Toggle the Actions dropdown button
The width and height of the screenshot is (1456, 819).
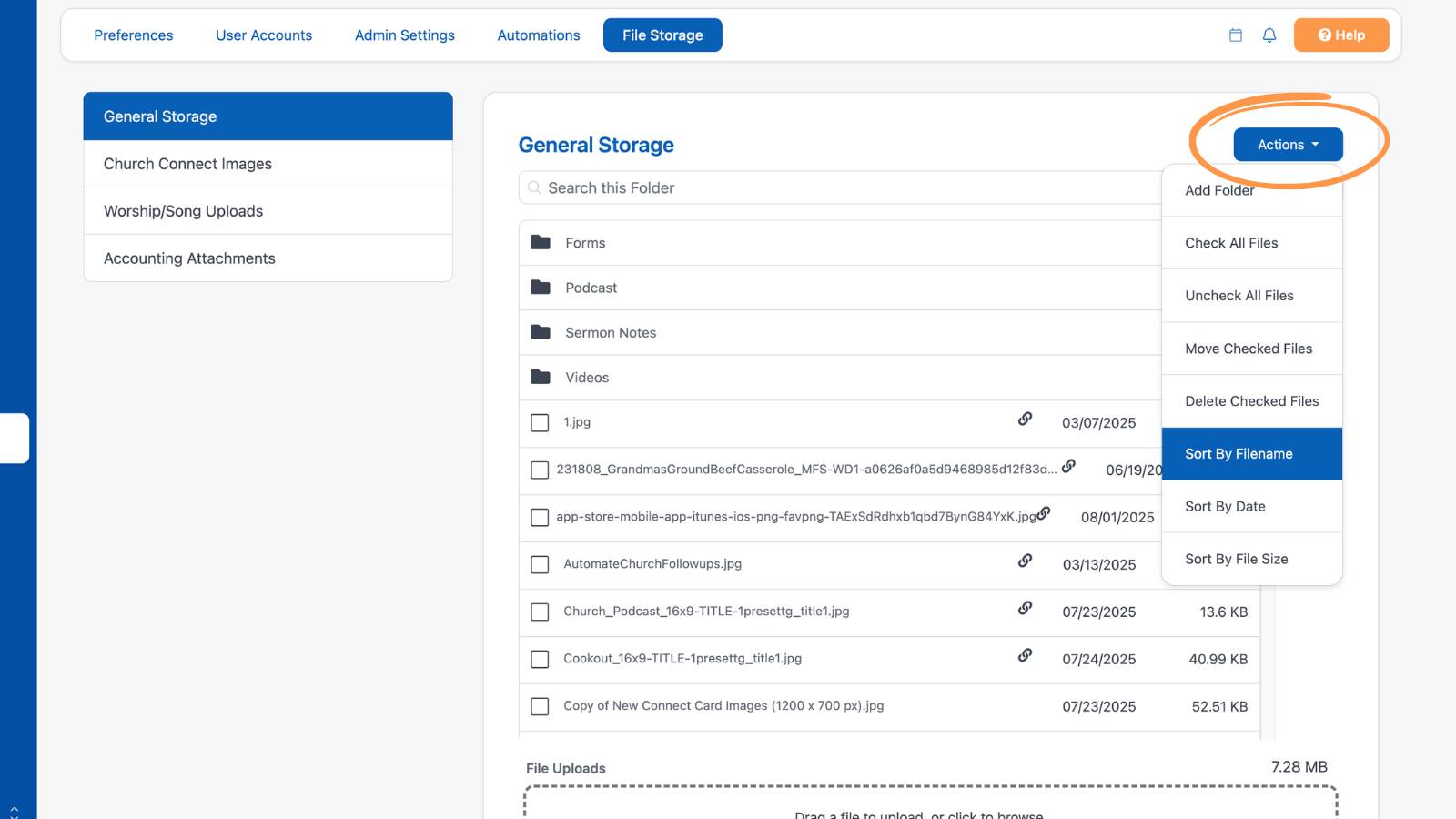point(1288,145)
